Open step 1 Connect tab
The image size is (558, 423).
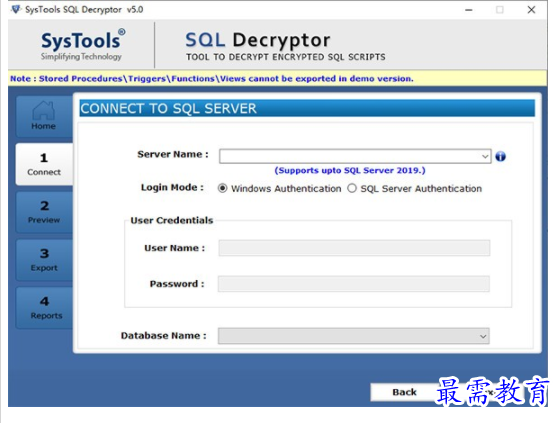44,164
